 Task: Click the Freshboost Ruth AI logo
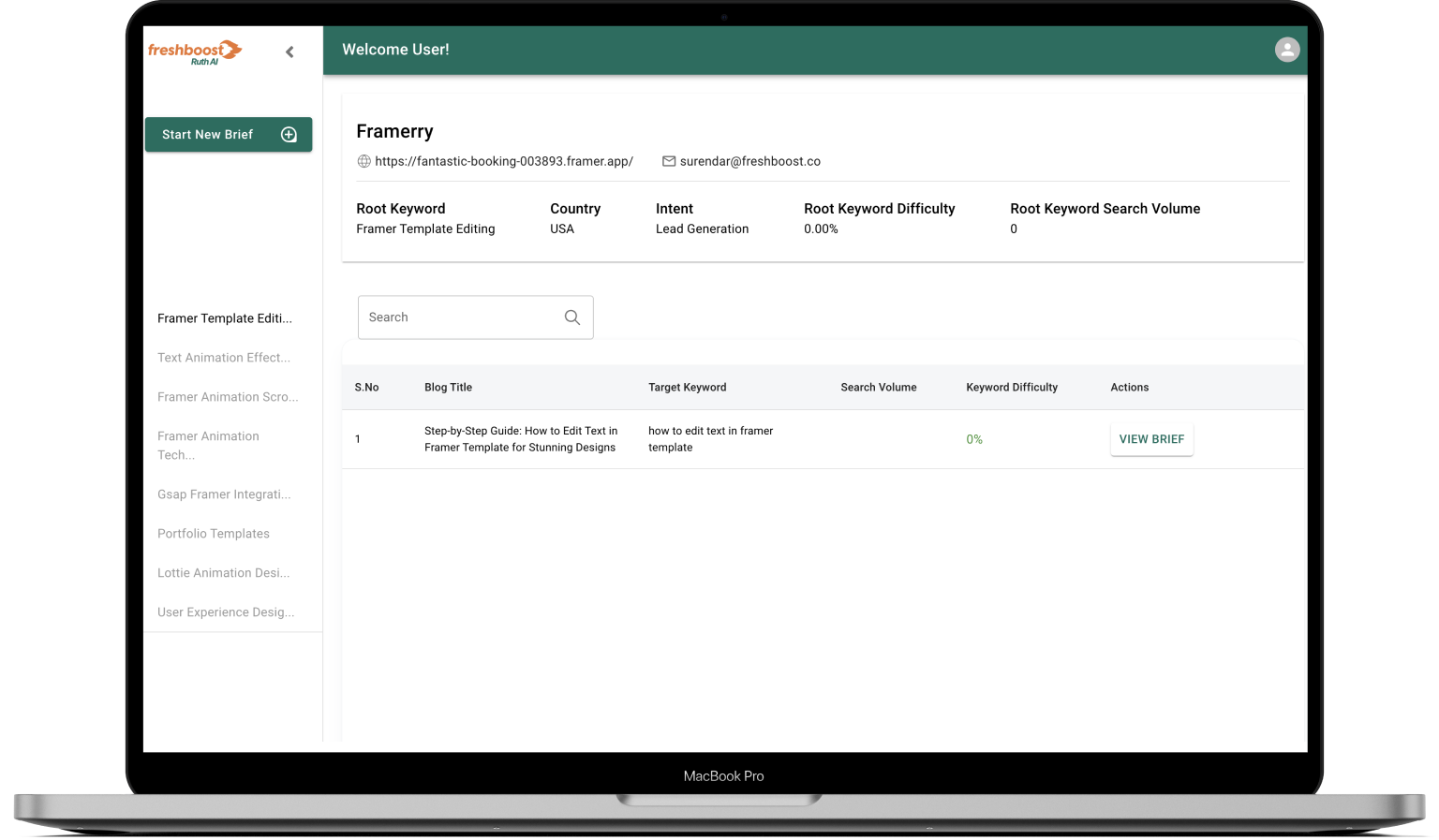tap(195, 52)
